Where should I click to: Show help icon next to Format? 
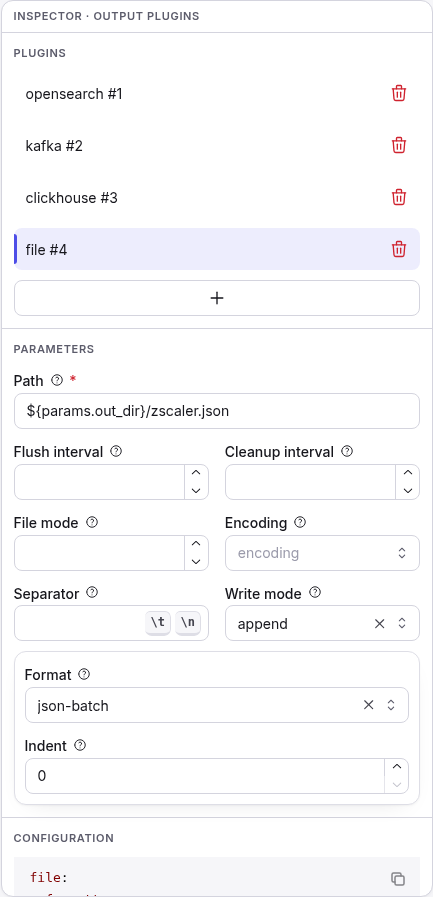84,674
